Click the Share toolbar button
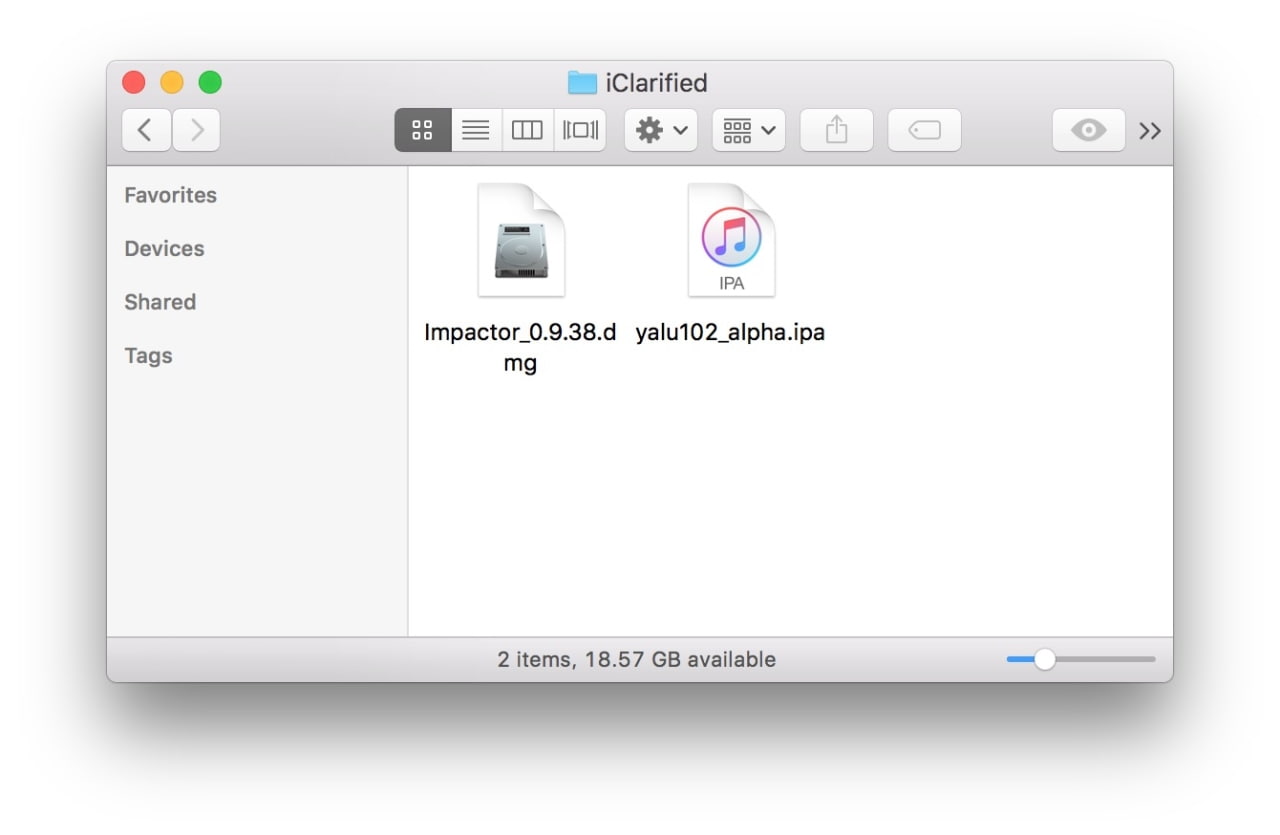Image resolution: width=1280 pixels, height=835 pixels. coord(836,130)
